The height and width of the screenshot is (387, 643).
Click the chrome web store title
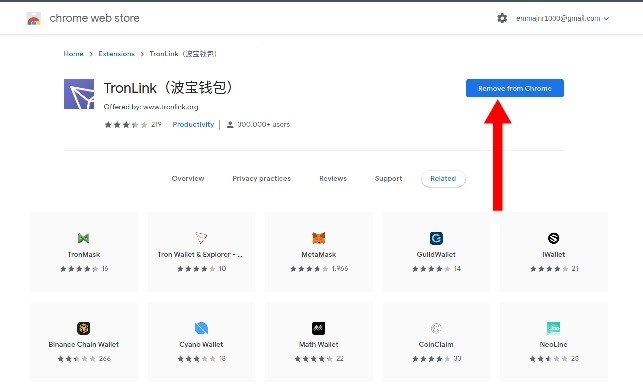pyautogui.click(x=94, y=18)
